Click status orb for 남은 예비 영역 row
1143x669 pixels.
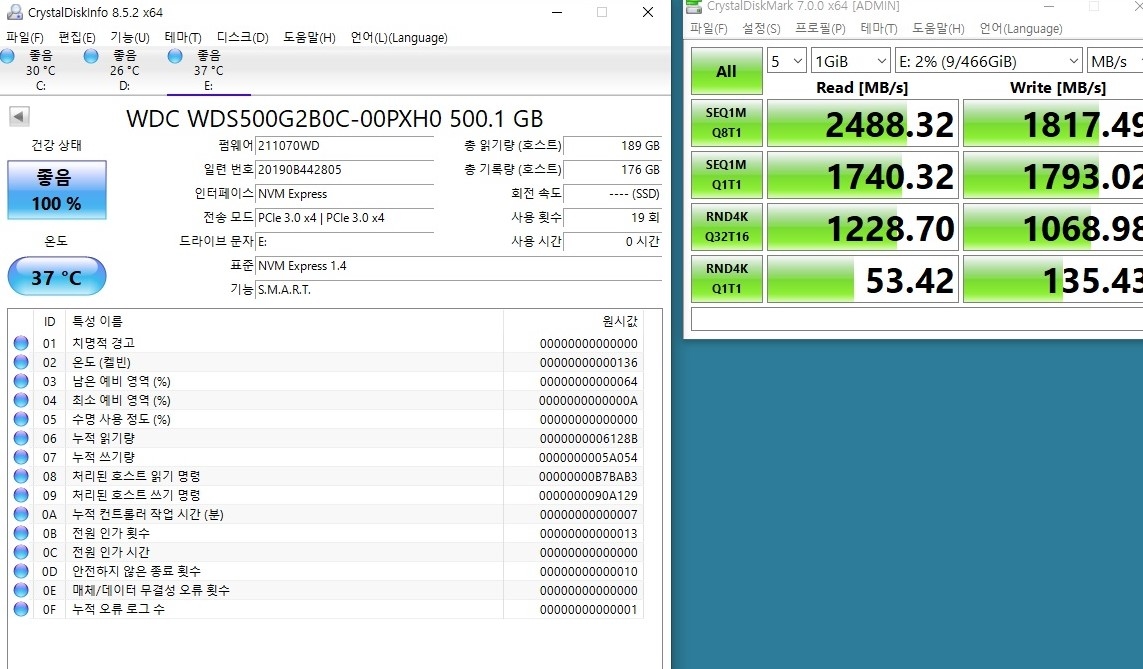(21, 380)
